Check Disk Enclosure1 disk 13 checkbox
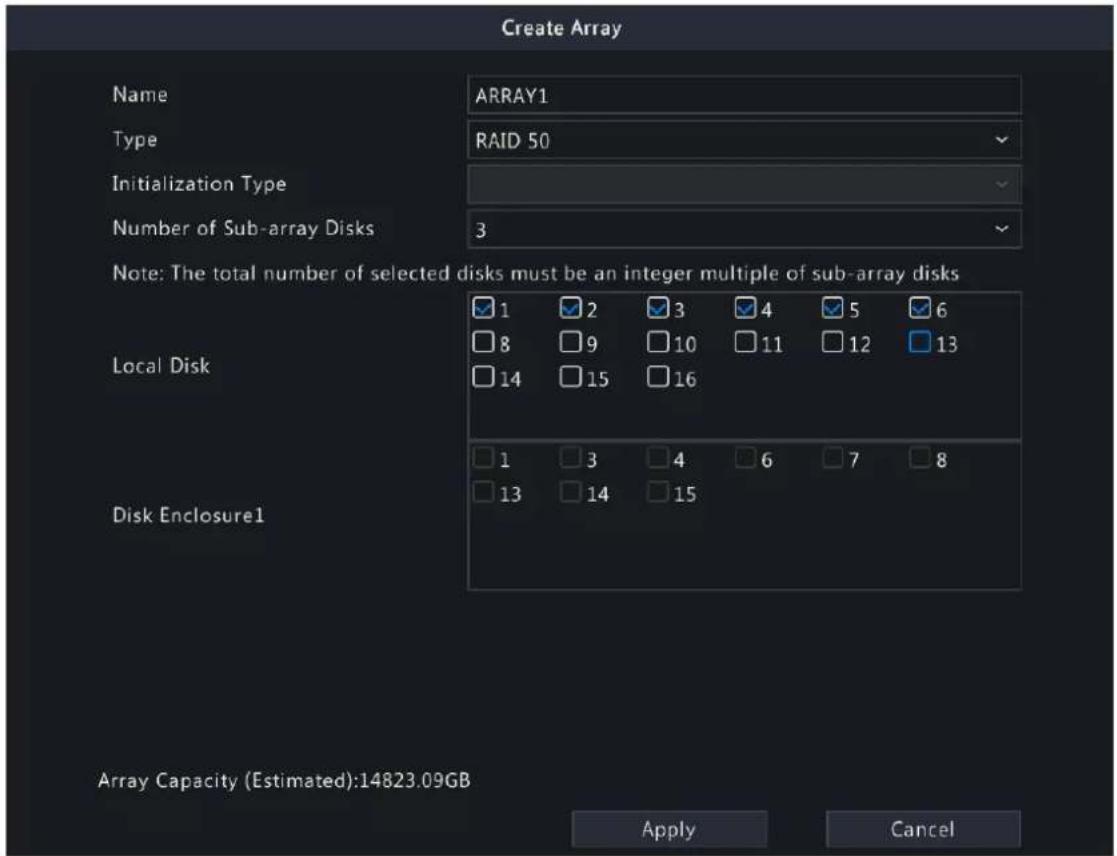 (483, 491)
